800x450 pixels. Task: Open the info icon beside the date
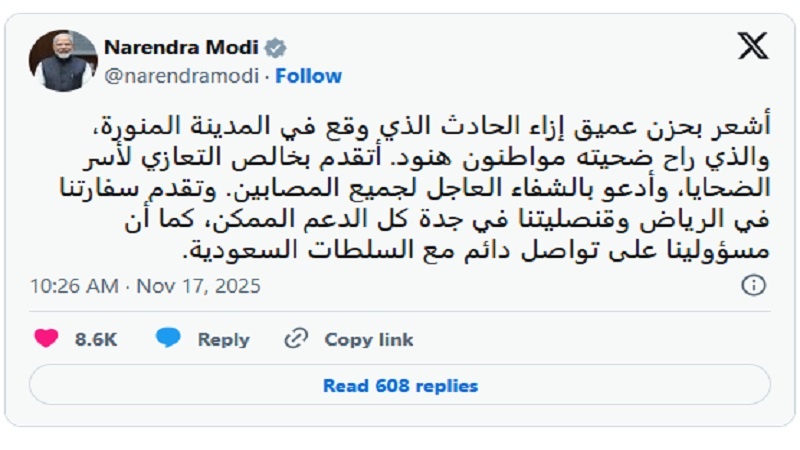[x=753, y=286]
